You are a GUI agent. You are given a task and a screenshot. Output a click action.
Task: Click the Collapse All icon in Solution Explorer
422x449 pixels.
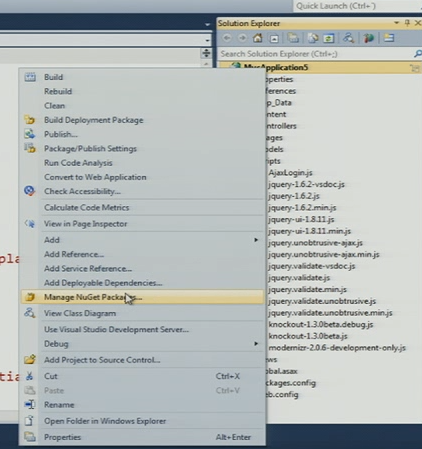pyautogui.click(x=274, y=39)
